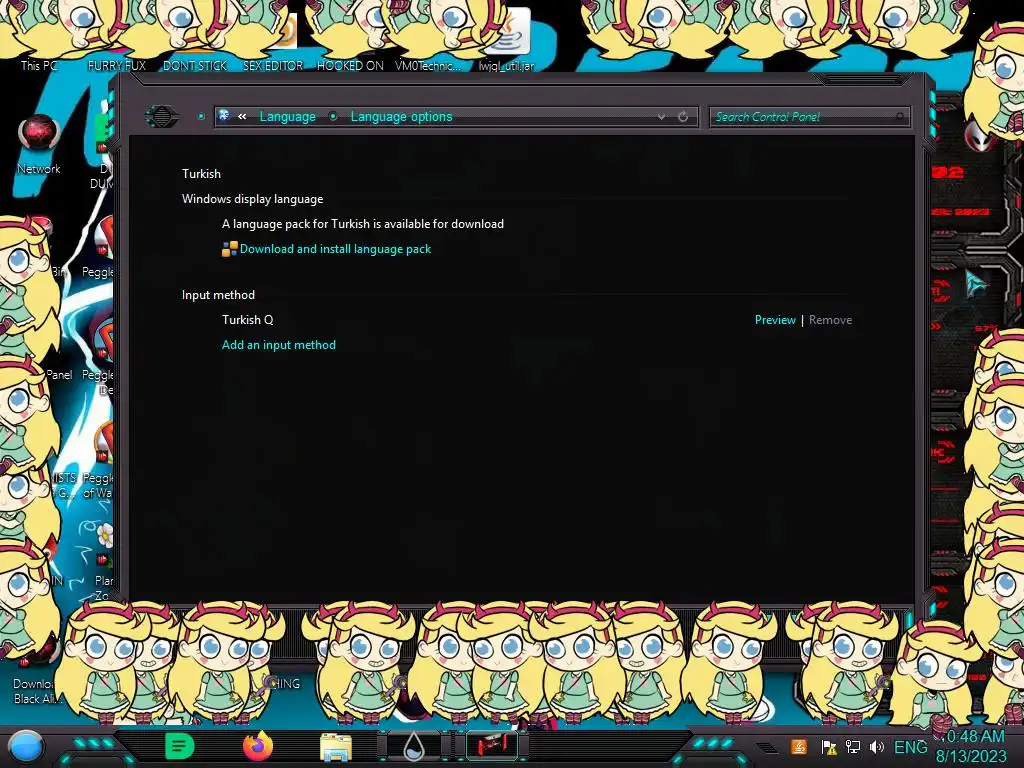Click the Java tray icon

coord(798,747)
